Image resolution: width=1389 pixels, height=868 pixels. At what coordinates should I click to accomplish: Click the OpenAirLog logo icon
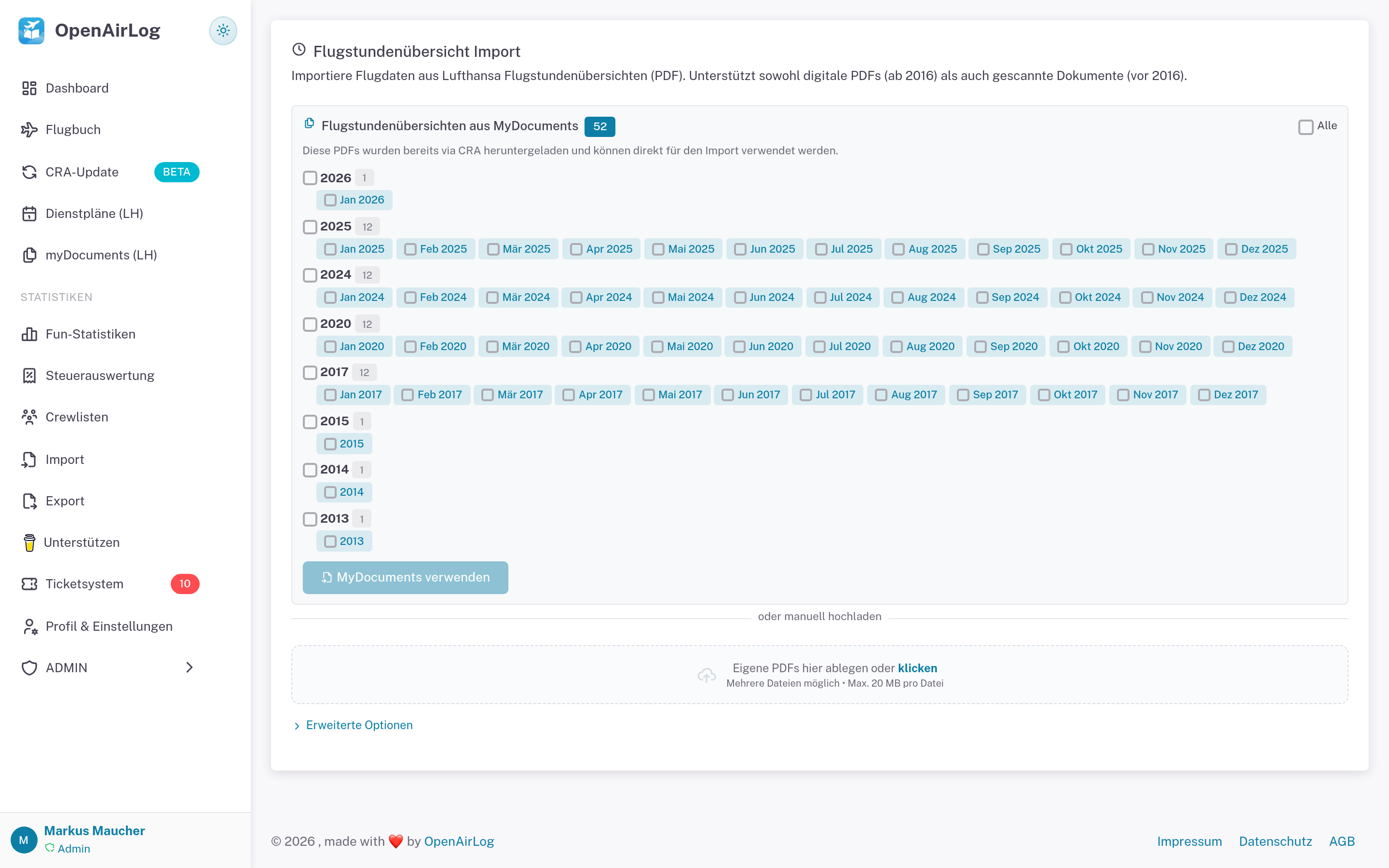tap(31, 31)
